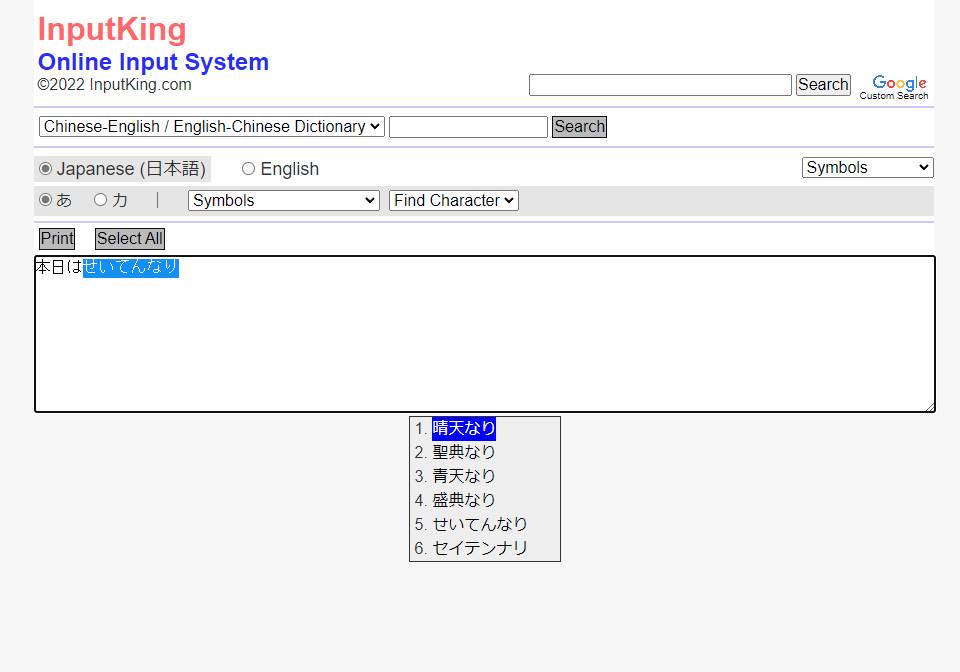Choose candidate 2 聖典なり
Viewport: 960px width, 672px height.
click(x=463, y=452)
